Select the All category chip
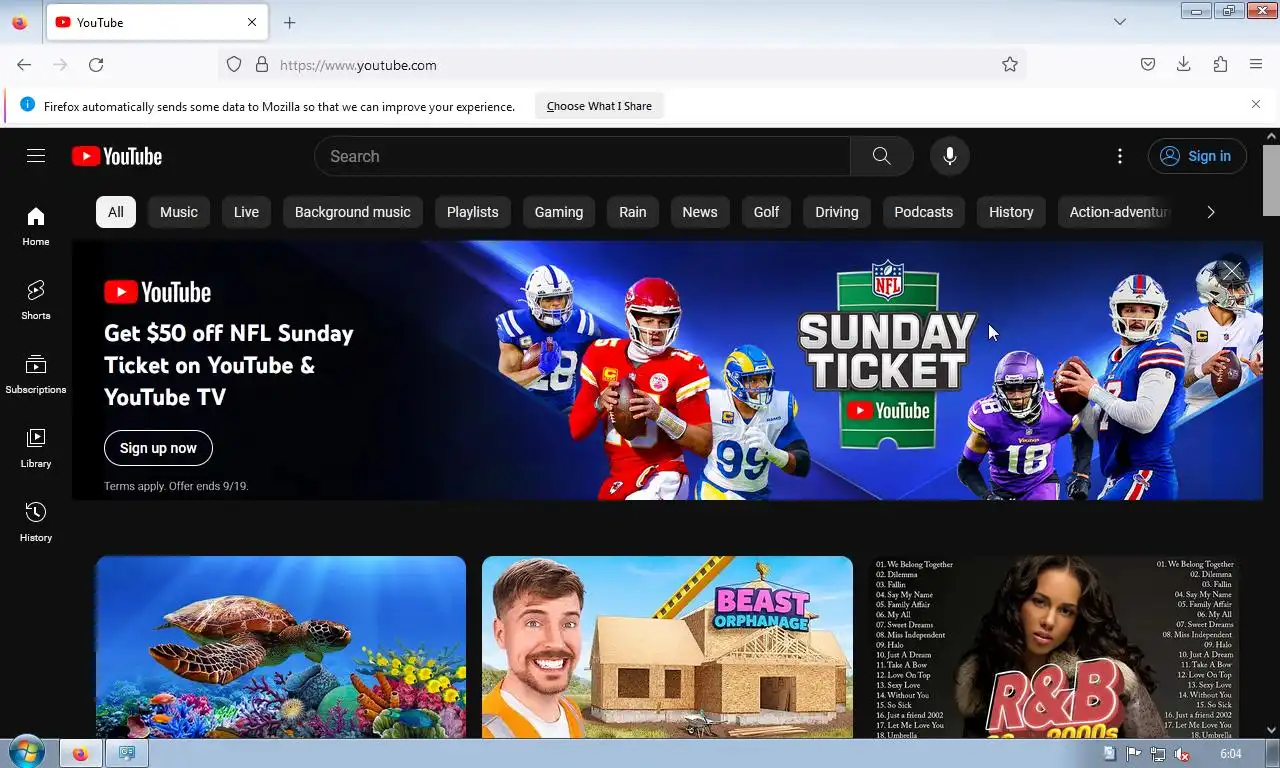The width and height of the screenshot is (1280, 768). tap(116, 212)
